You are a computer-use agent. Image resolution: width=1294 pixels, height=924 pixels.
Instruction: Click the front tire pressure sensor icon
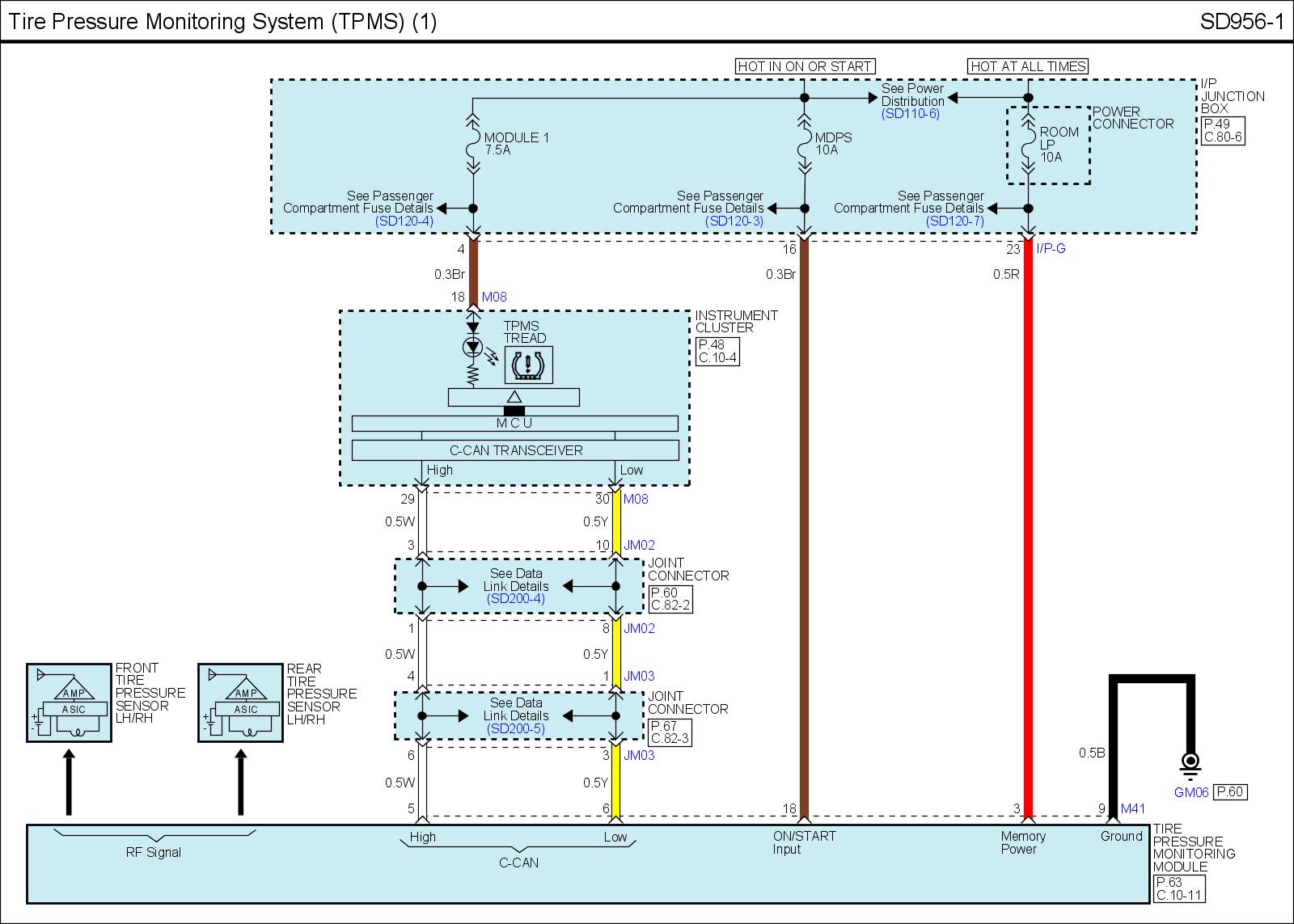(x=69, y=703)
